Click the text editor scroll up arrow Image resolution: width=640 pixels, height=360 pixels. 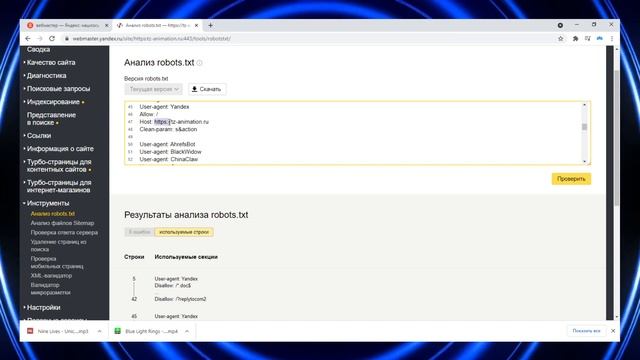click(x=584, y=105)
